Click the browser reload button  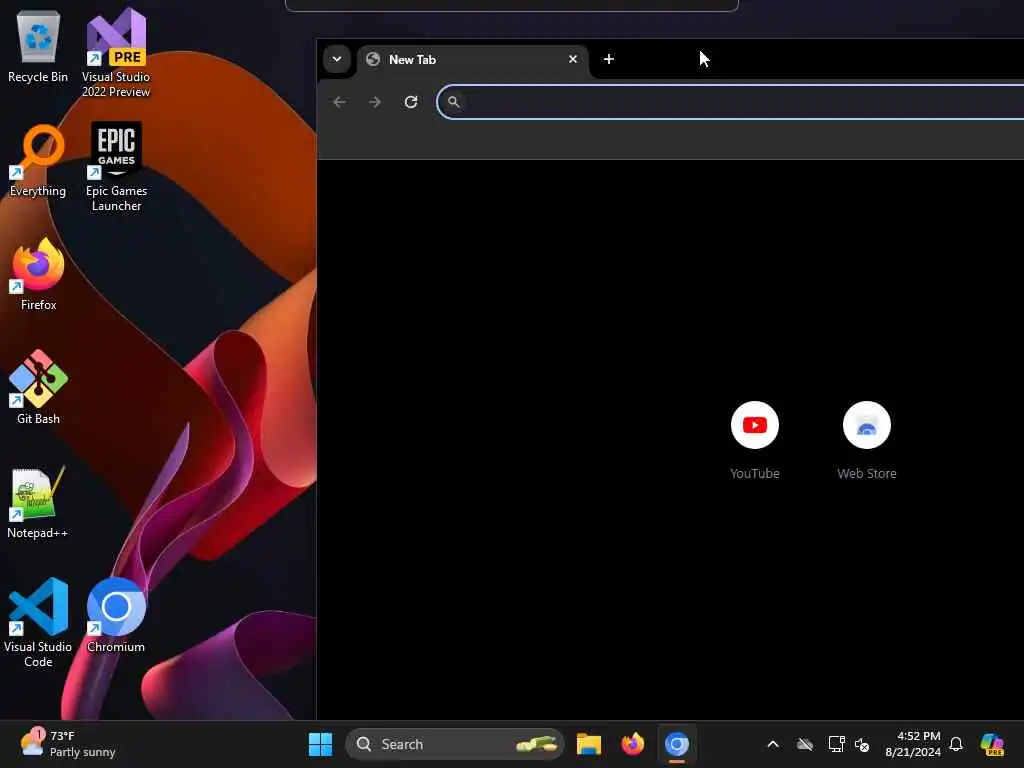point(411,102)
